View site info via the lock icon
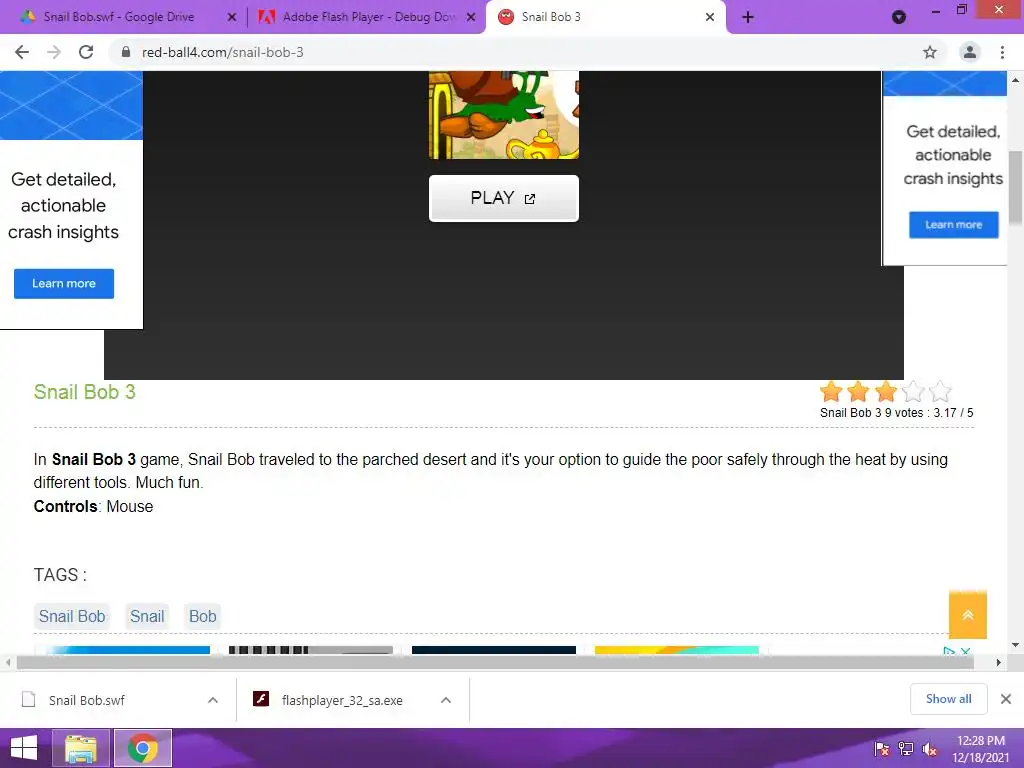1024x768 pixels. coord(126,52)
